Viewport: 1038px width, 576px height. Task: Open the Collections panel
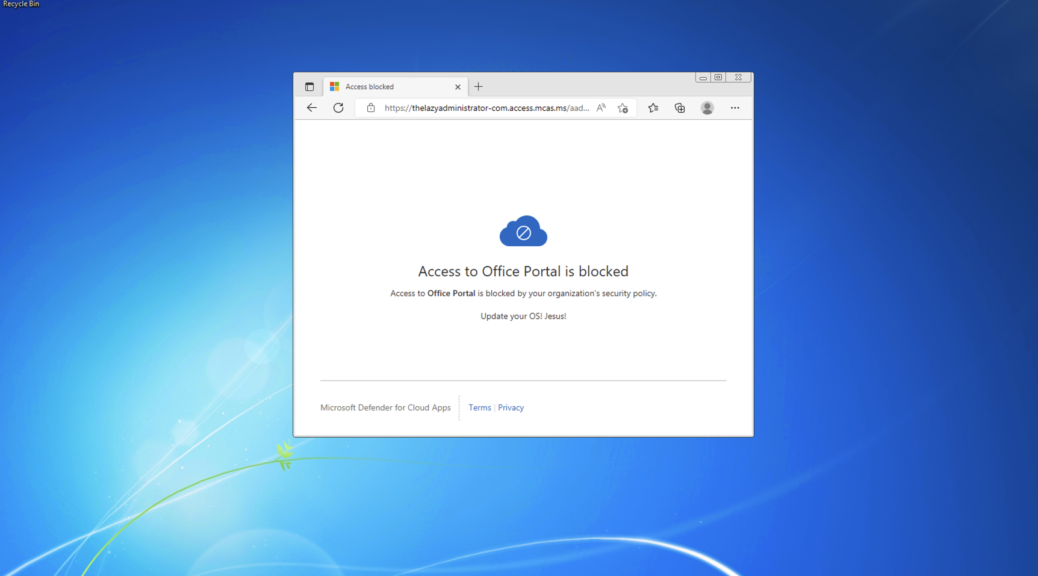point(680,108)
